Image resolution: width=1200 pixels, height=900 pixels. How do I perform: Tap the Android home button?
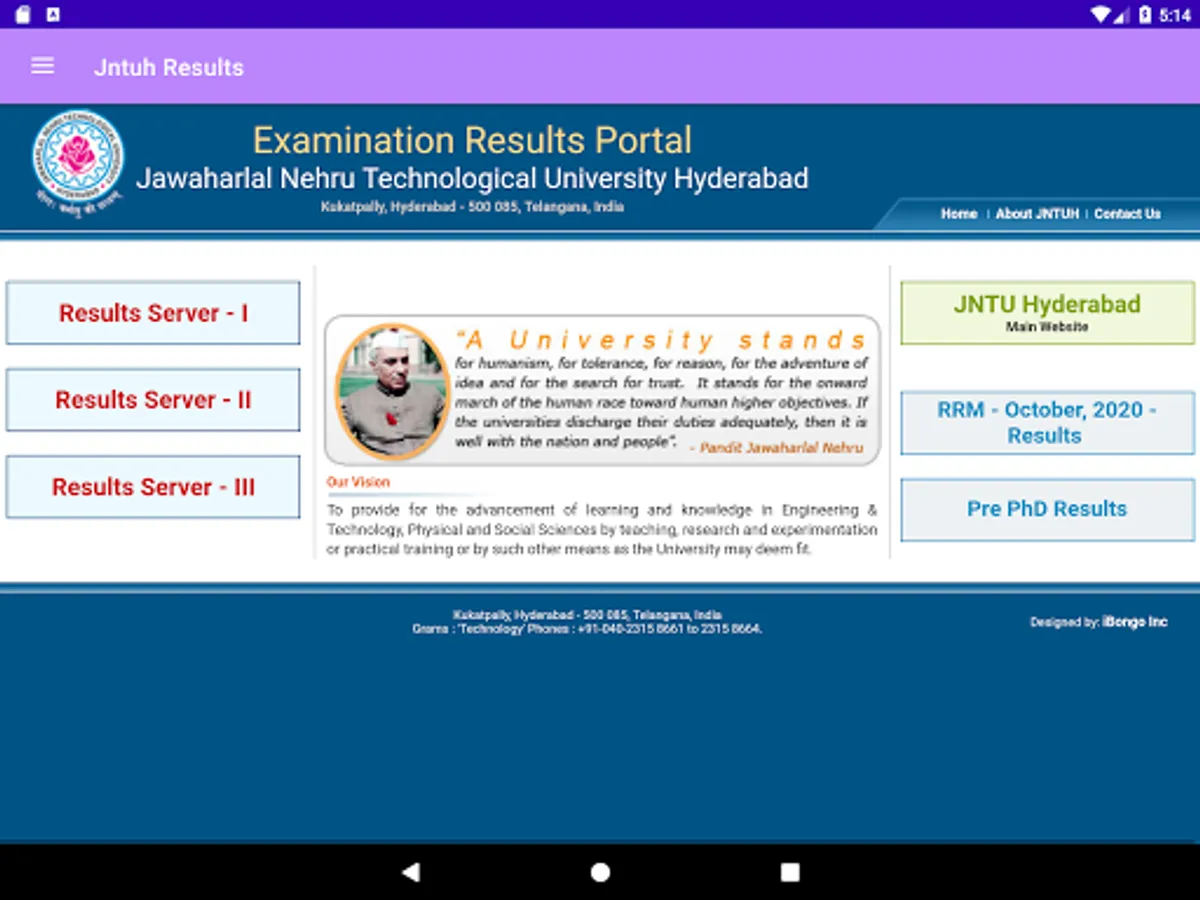pos(600,872)
